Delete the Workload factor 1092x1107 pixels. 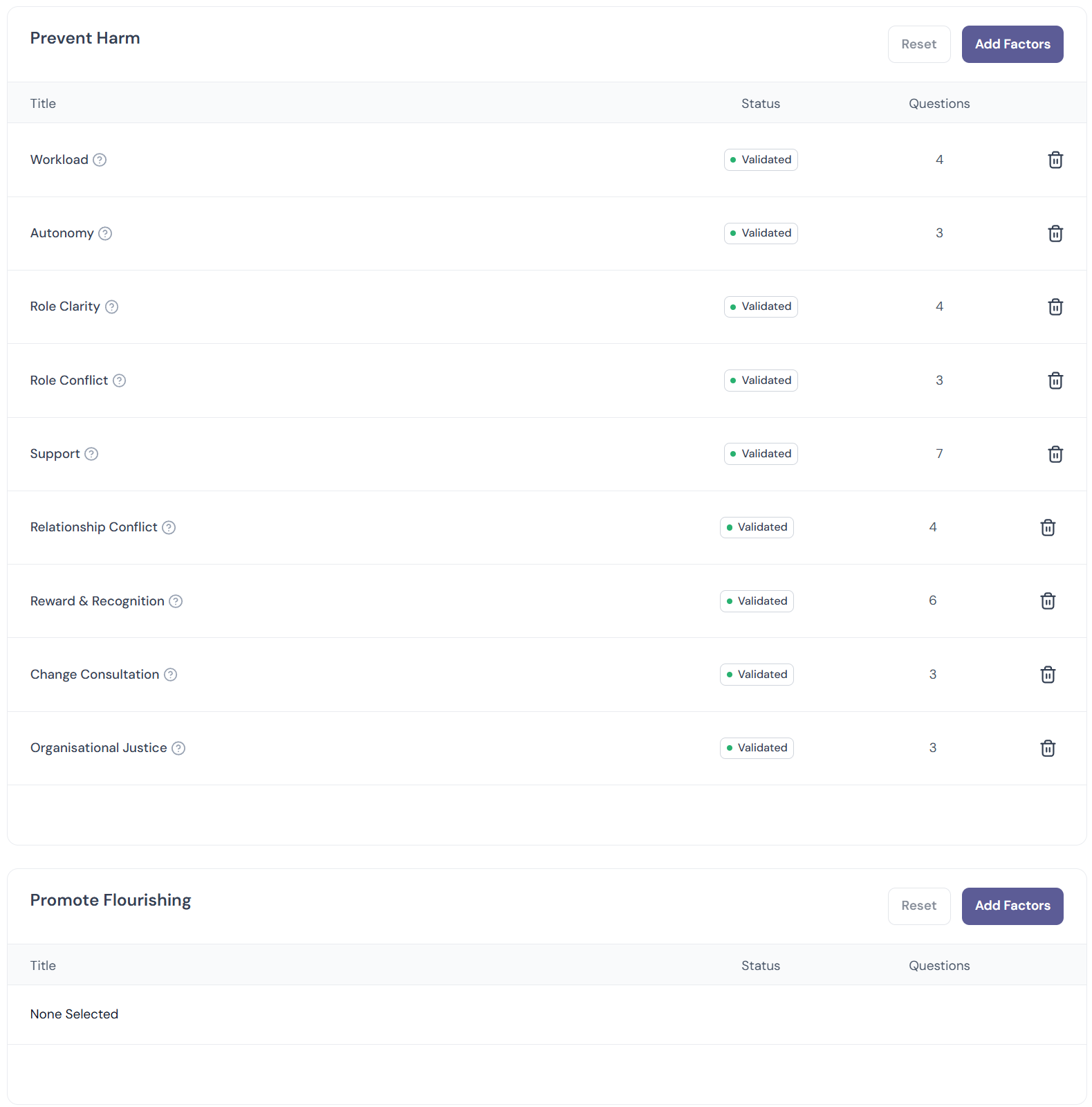pos(1055,160)
